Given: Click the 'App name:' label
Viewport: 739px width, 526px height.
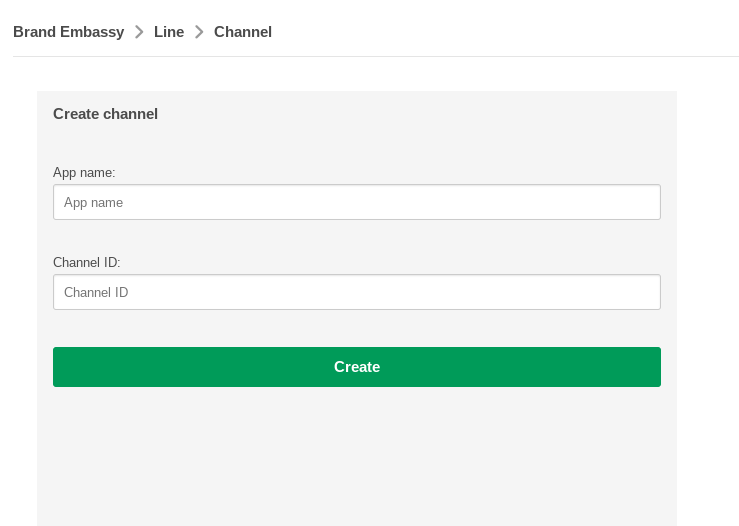Looking at the screenshot, I should point(84,173).
